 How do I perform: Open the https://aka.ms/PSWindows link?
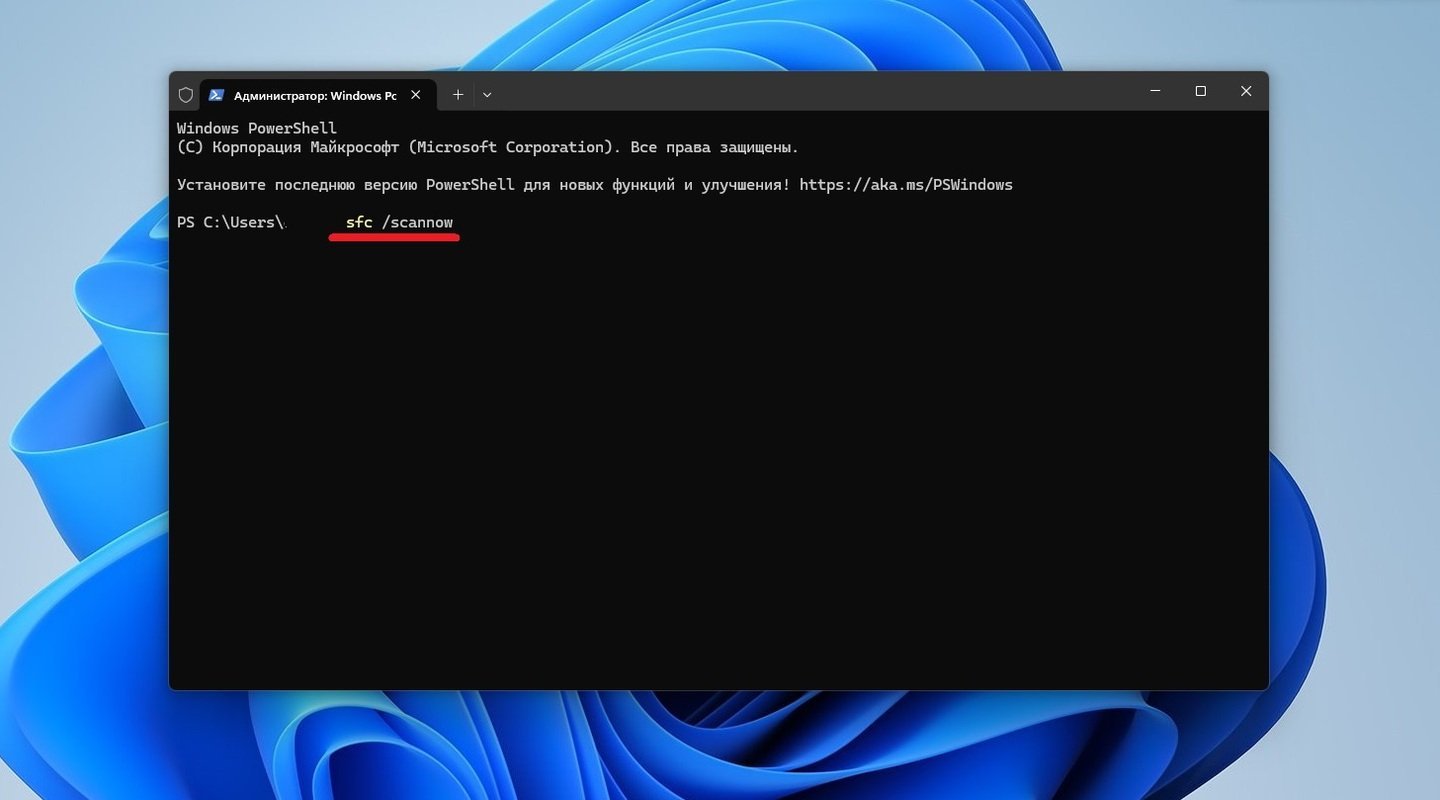pyautogui.click(x=906, y=185)
